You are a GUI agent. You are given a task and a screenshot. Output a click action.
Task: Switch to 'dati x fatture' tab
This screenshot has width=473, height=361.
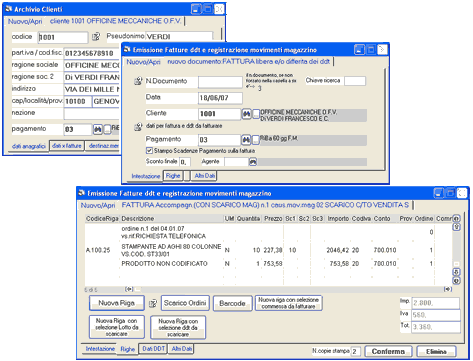(67, 146)
